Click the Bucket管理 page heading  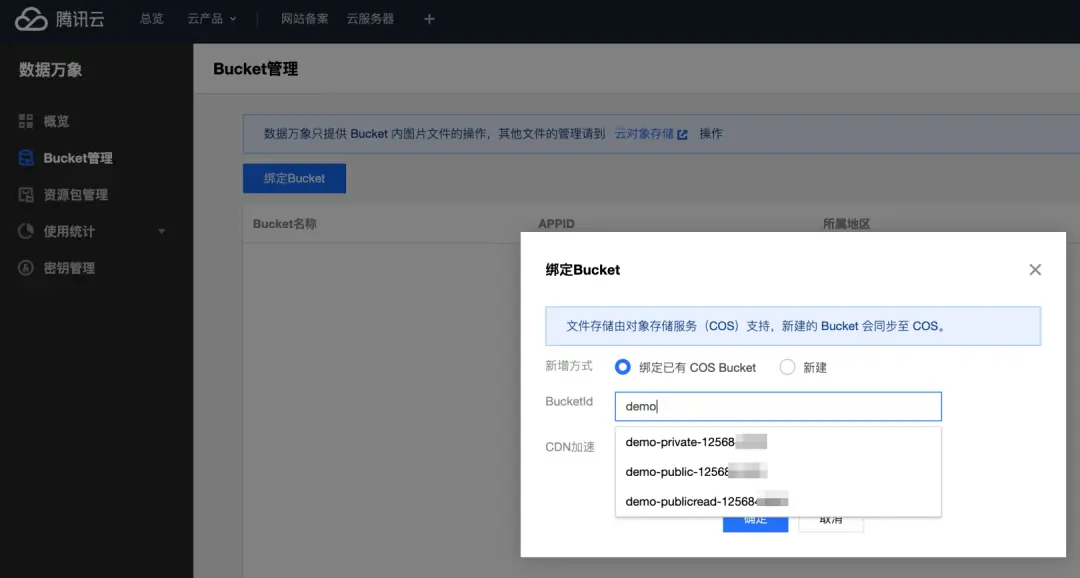[256, 69]
